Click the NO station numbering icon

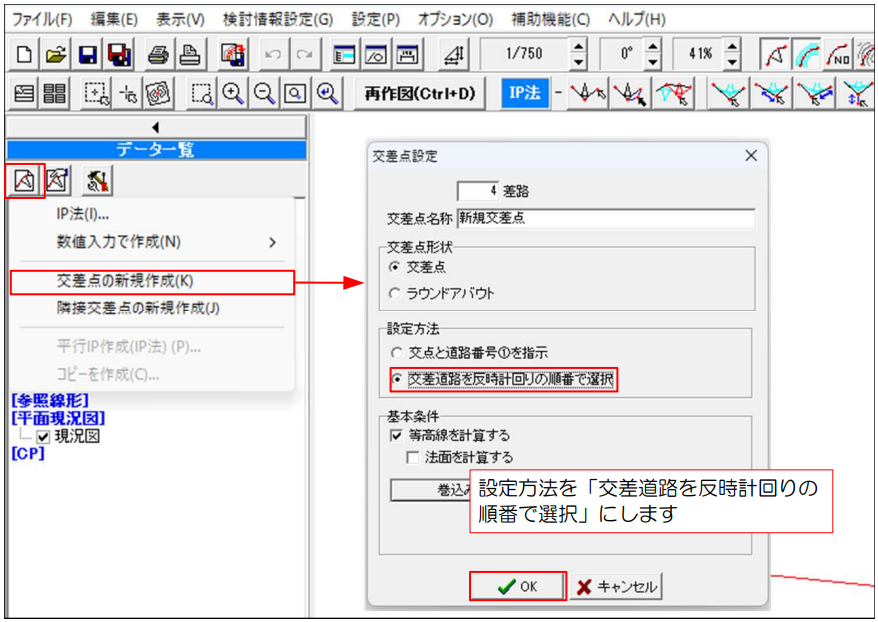[838, 54]
